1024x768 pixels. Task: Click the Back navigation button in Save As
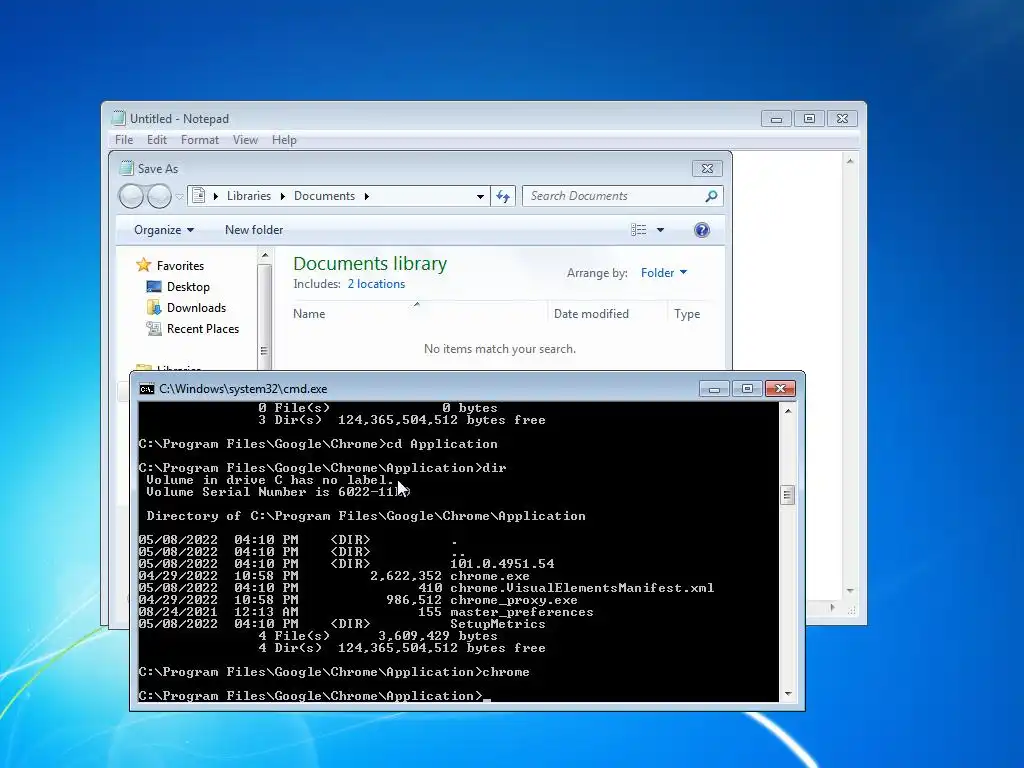pyautogui.click(x=132, y=196)
